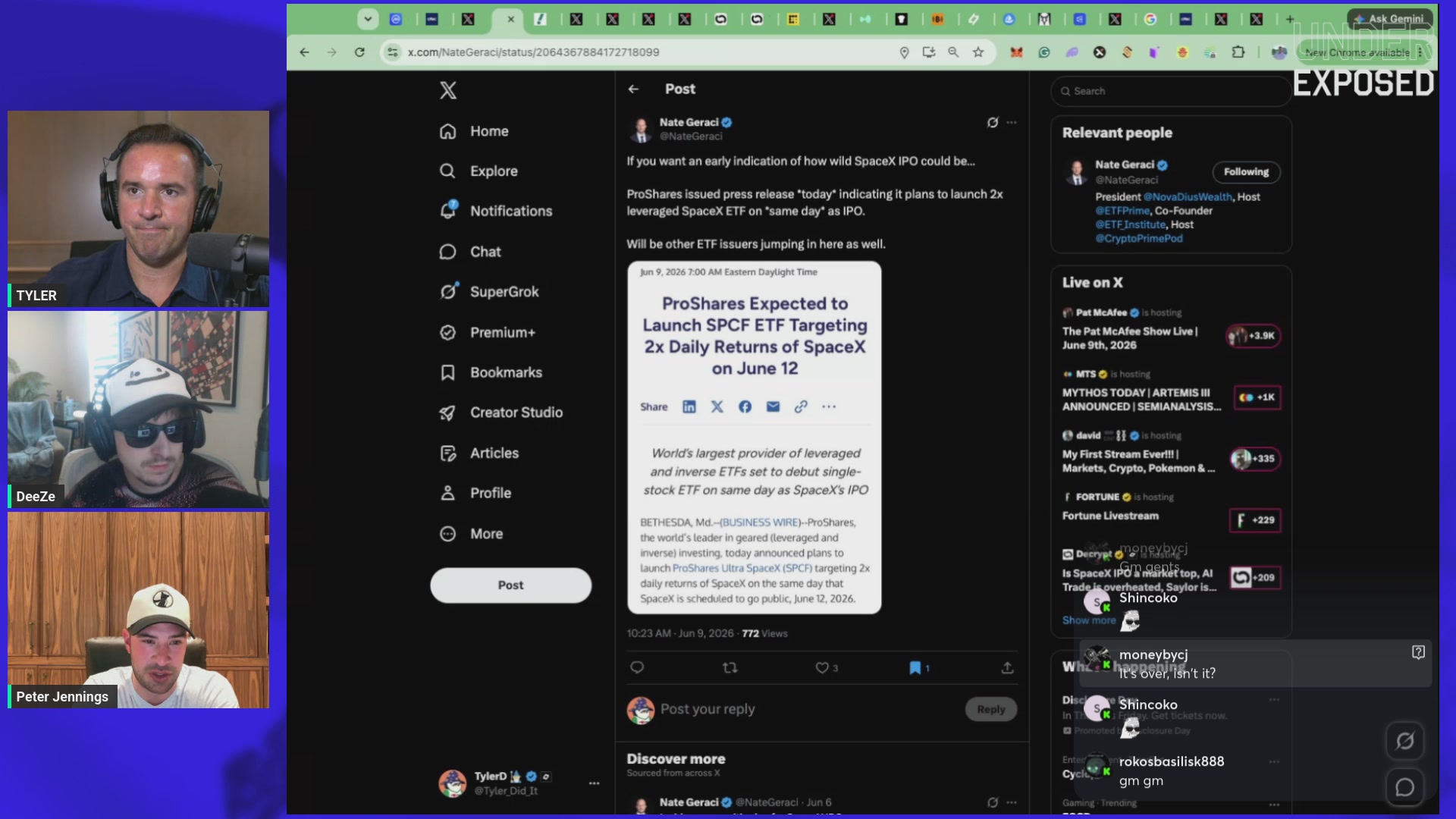Image resolution: width=1456 pixels, height=819 pixels.
Task: Click the Grok icon on Nate Geraci's post
Action: (993, 122)
